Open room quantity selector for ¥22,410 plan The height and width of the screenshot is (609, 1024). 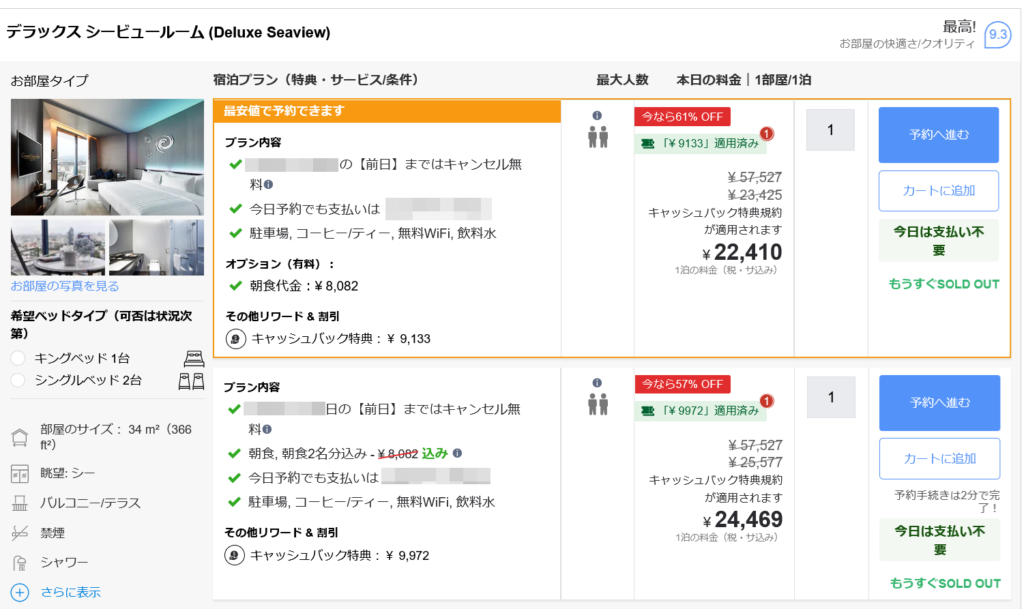830,130
